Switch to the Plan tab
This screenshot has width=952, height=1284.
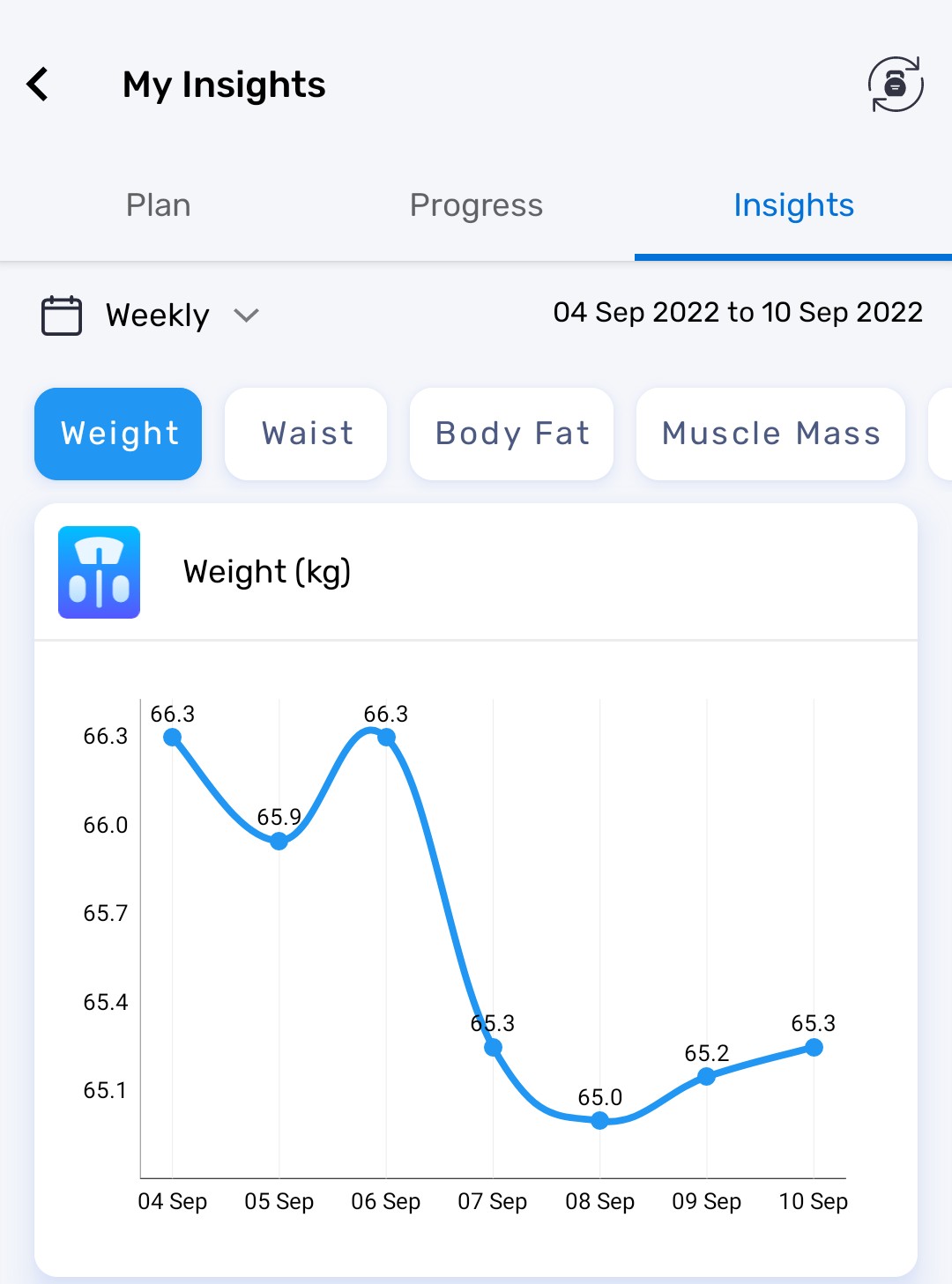point(159,205)
